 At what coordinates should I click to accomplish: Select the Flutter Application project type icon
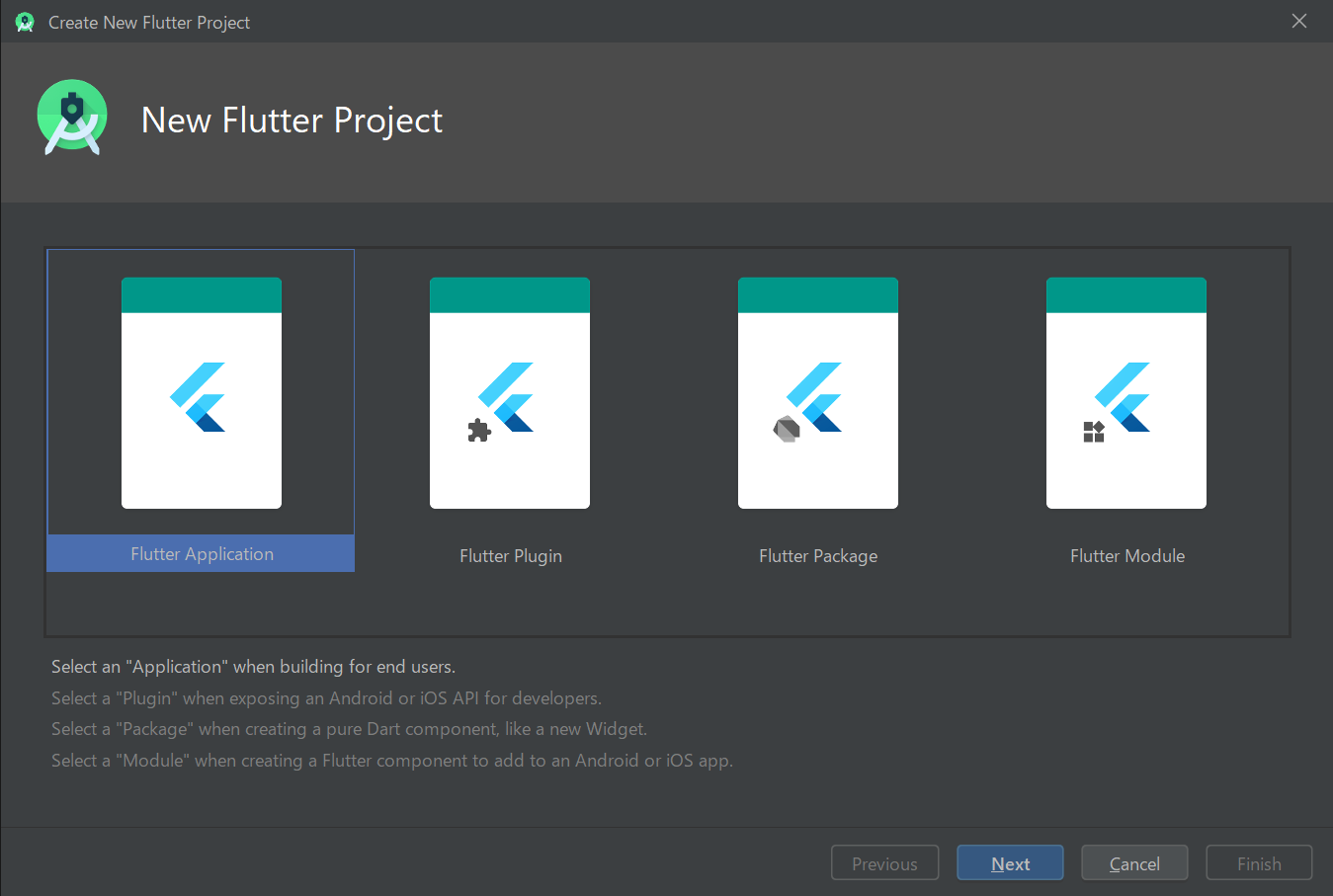point(201,392)
